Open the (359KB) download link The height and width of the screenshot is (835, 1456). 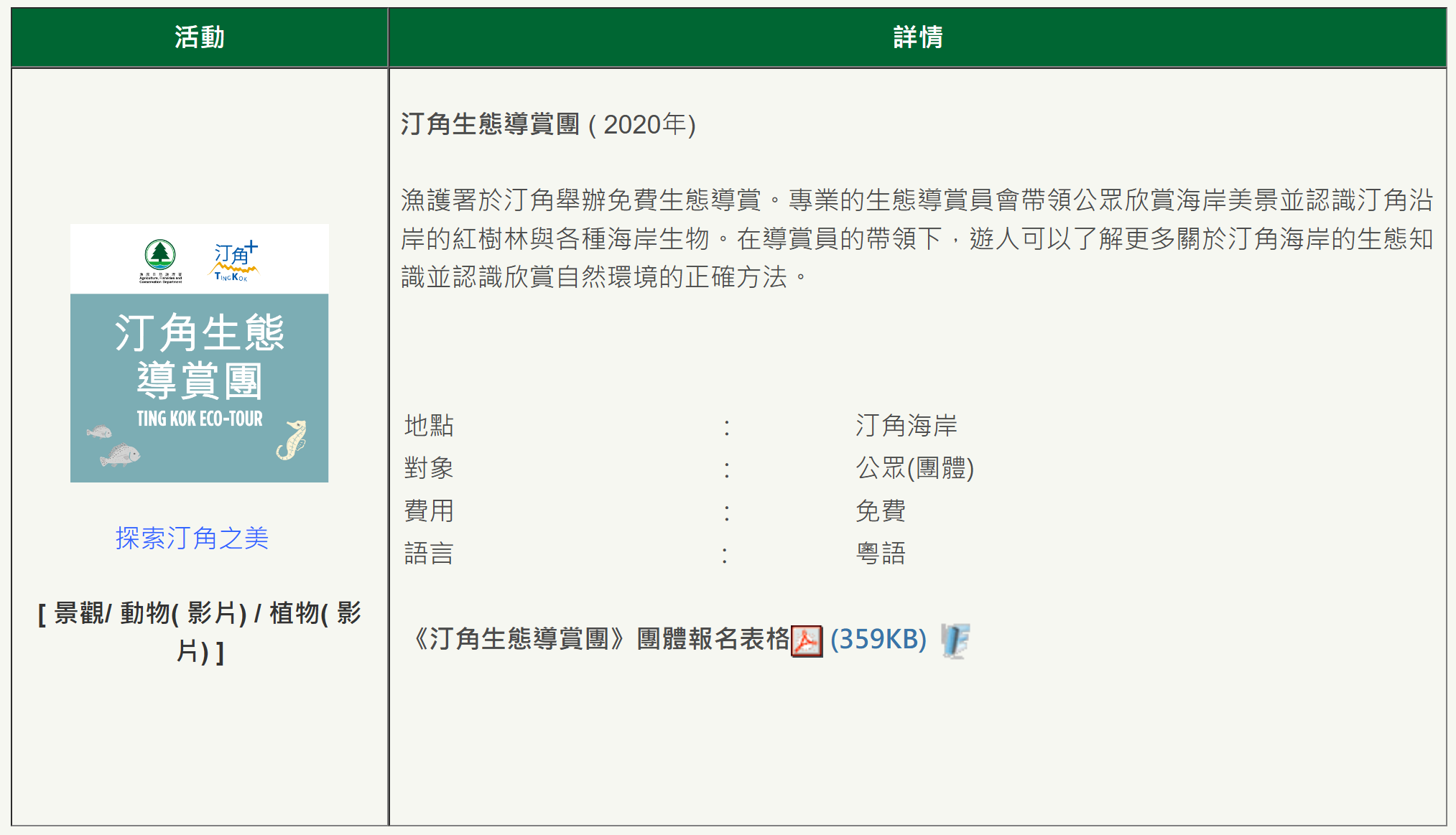pyautogui.click(x=878, y=639)
